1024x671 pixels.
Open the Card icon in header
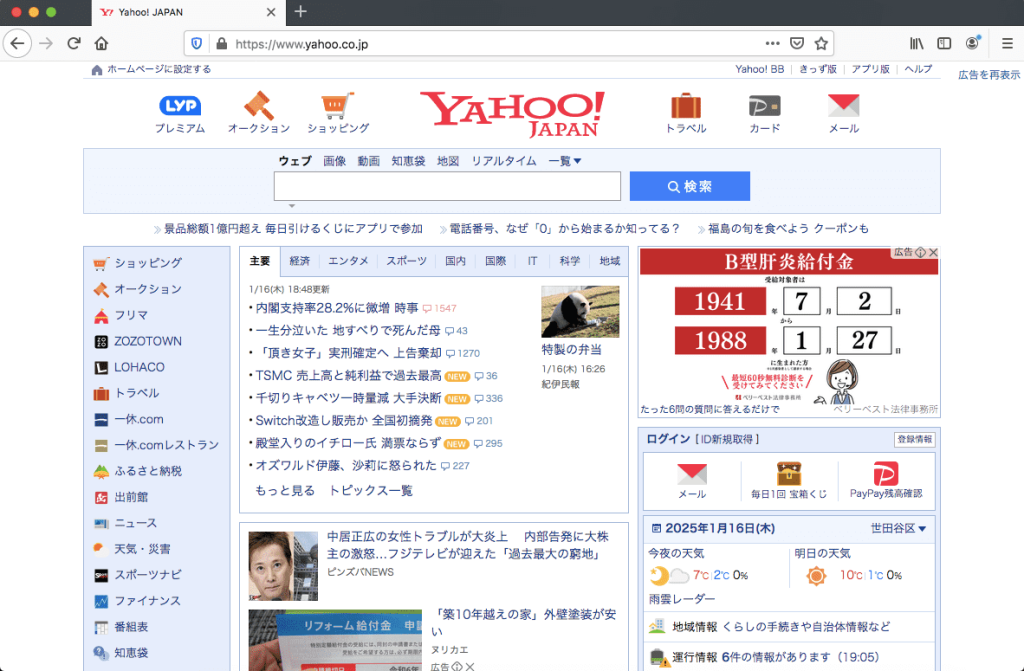pyautogui.click(x=764, y=106)
